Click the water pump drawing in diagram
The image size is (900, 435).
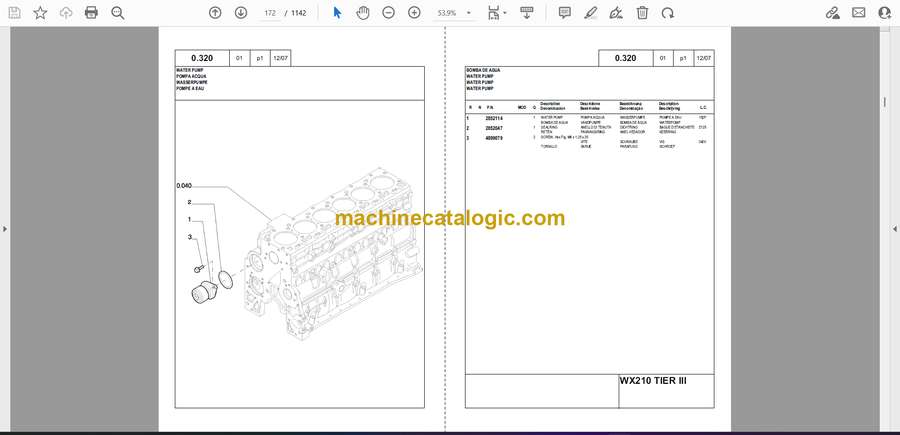(204, 292)
